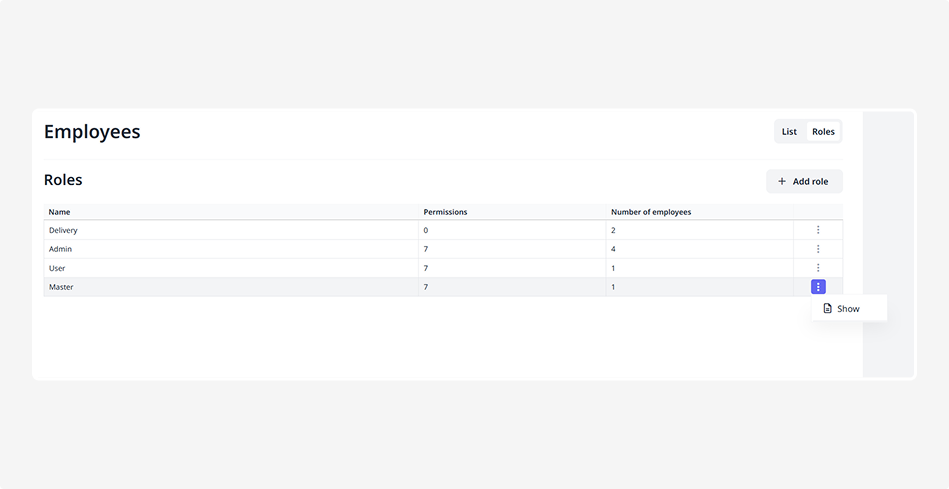This screenshot has height=489, width=949.
Task: Select the Delivery role name
Action: click(x=63, y=230)
